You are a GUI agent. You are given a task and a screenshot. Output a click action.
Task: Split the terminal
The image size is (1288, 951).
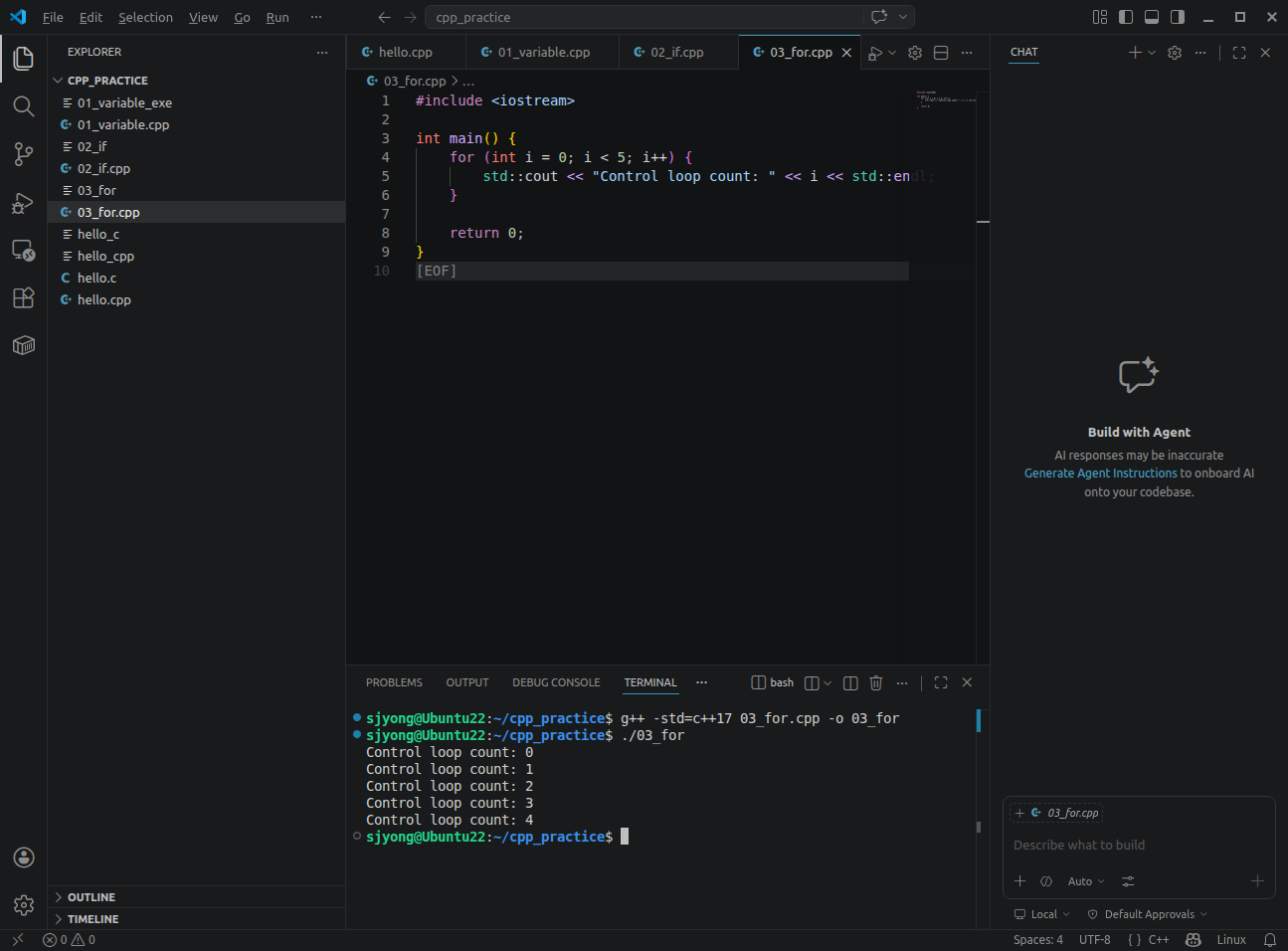850,682
